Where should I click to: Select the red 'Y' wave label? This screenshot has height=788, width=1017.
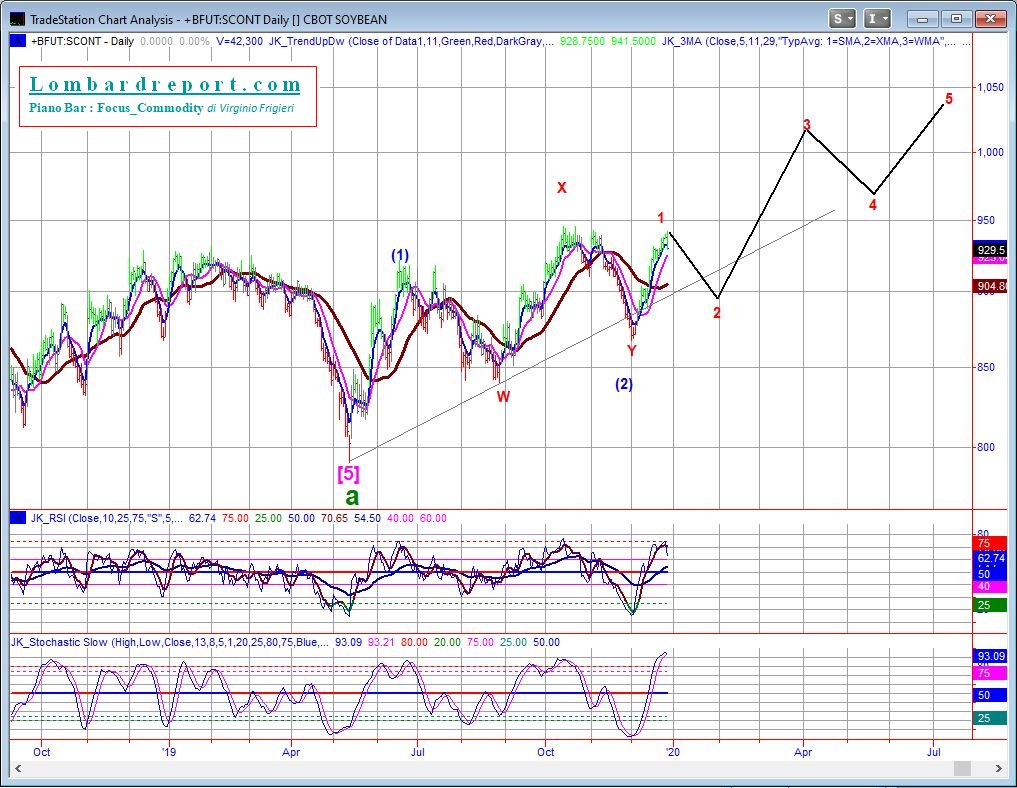click(x=632, y=351)
